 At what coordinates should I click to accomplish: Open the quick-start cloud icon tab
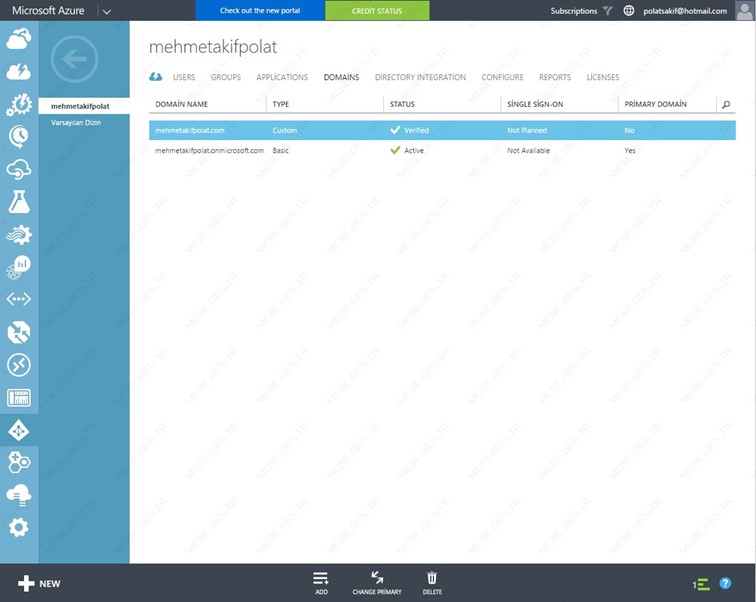coord(155,77)
